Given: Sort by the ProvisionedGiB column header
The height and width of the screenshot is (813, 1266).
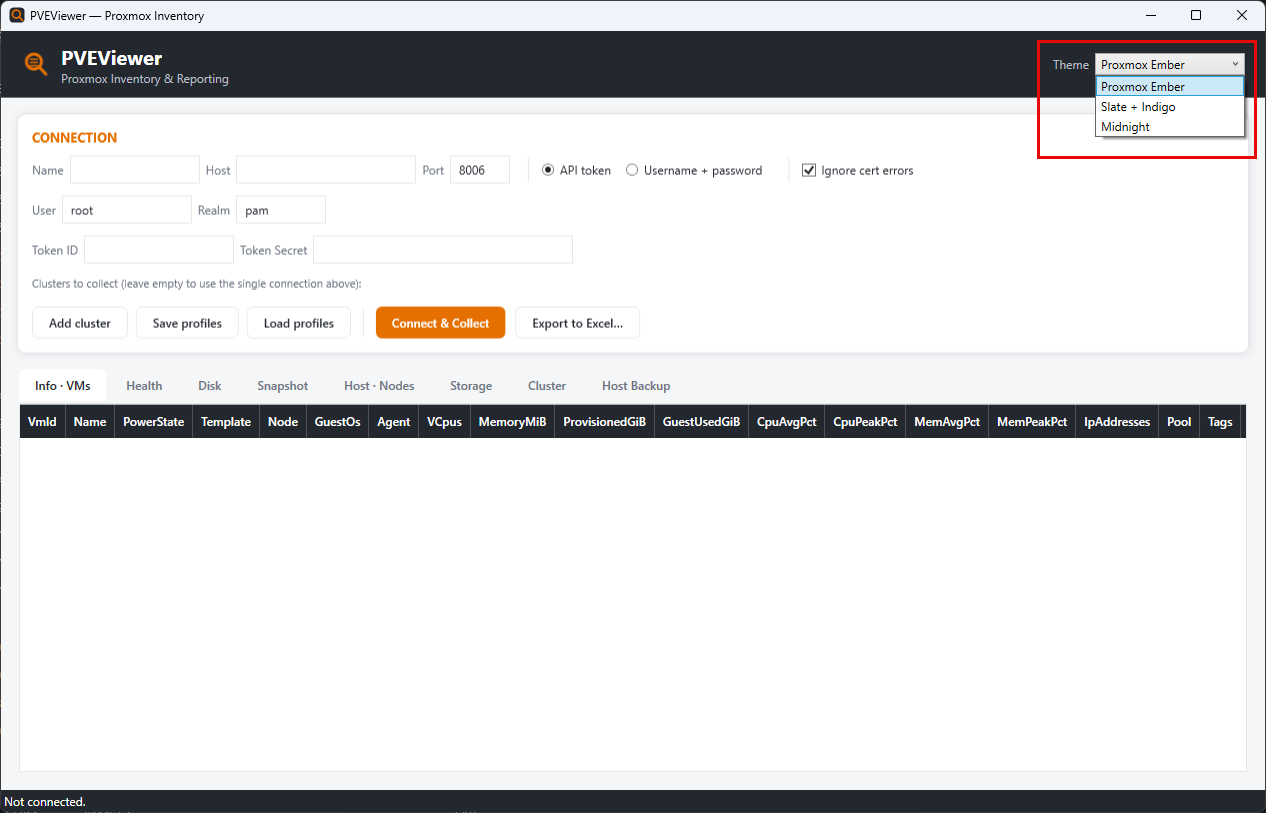Looking at the screenshot, I should pyautogui.click(x=605, y=422).
